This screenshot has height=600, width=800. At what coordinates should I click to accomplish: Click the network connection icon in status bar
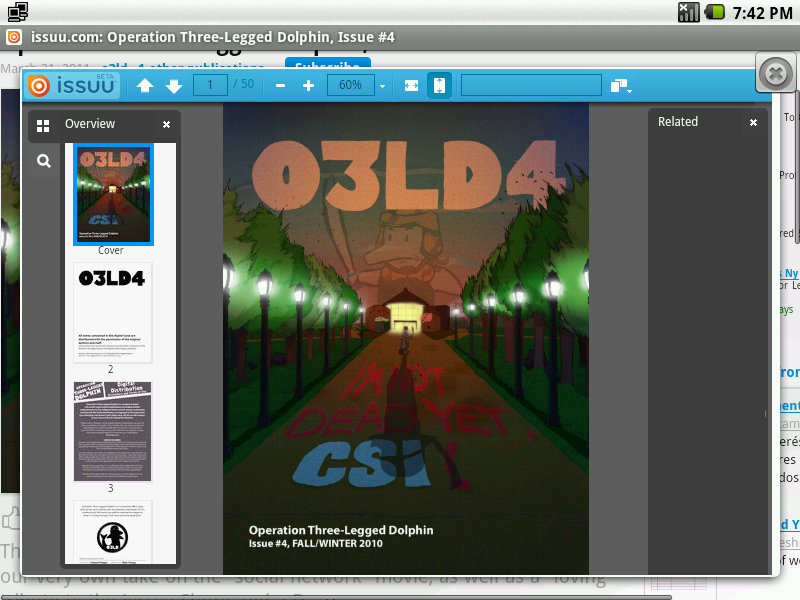coord(18,12)
